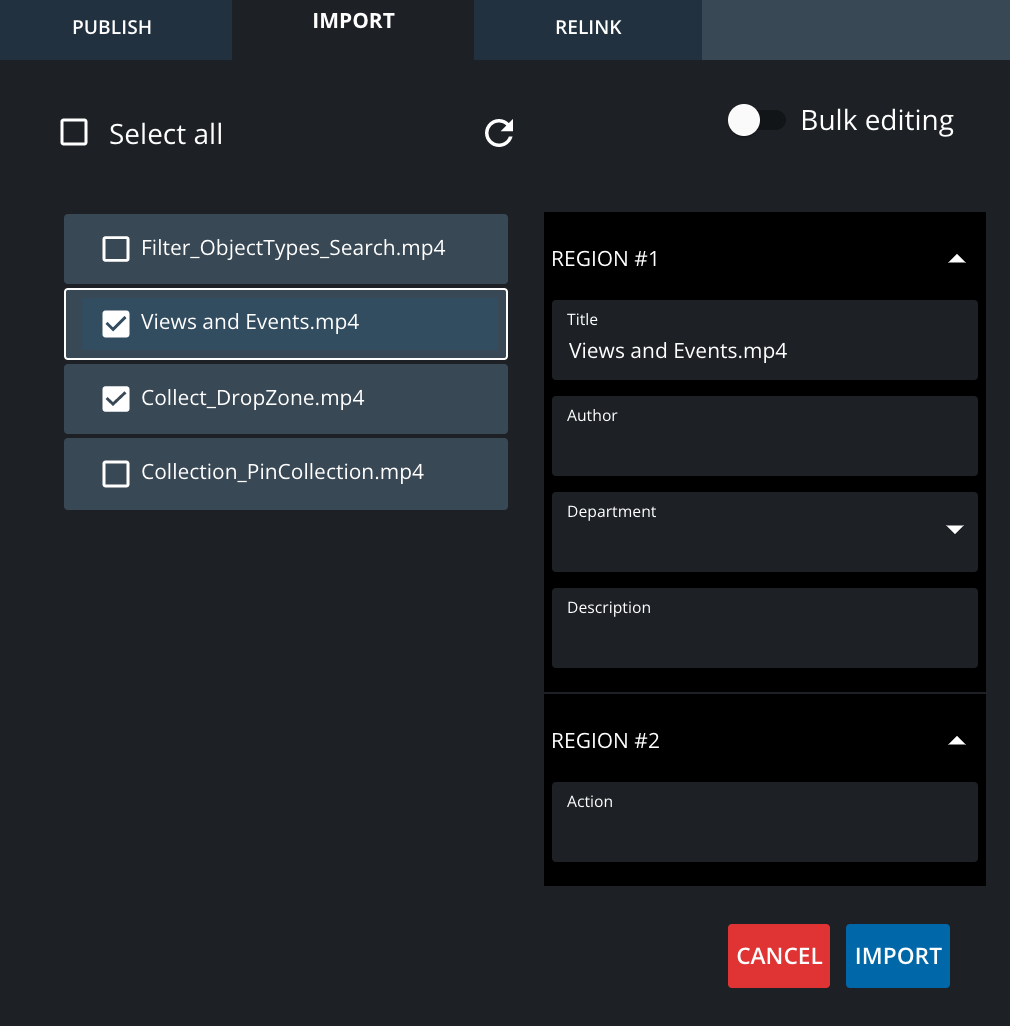Check Filter_ObjectTypes_Search.mp4

click(x=115, y=248)
